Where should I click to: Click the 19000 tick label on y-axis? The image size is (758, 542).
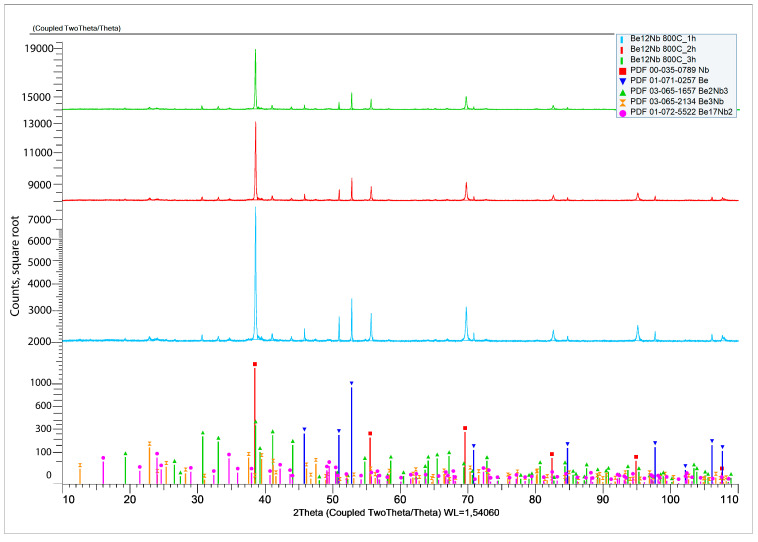[x=39, y=48]
